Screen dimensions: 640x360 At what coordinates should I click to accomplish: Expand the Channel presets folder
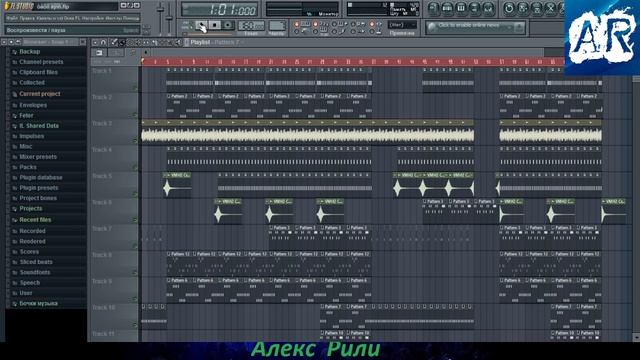41,62
